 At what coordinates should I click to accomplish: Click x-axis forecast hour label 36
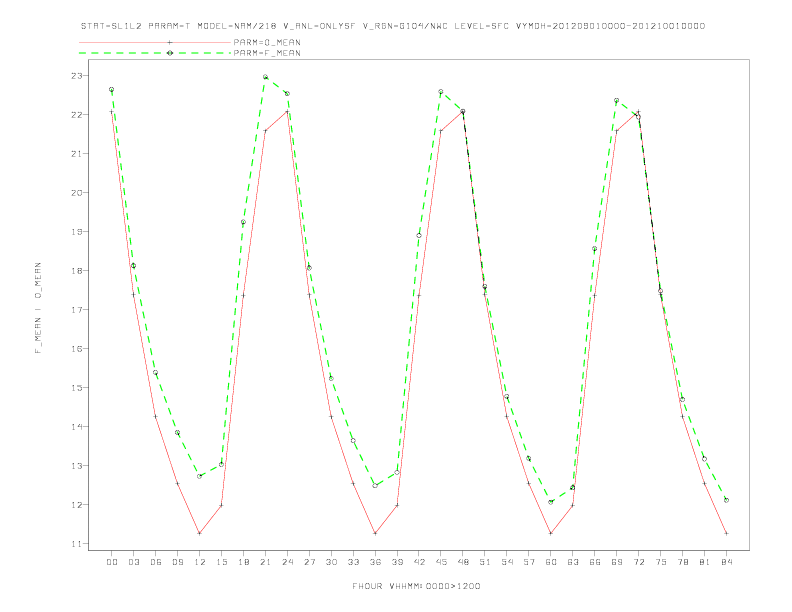(x=375, y=562)
